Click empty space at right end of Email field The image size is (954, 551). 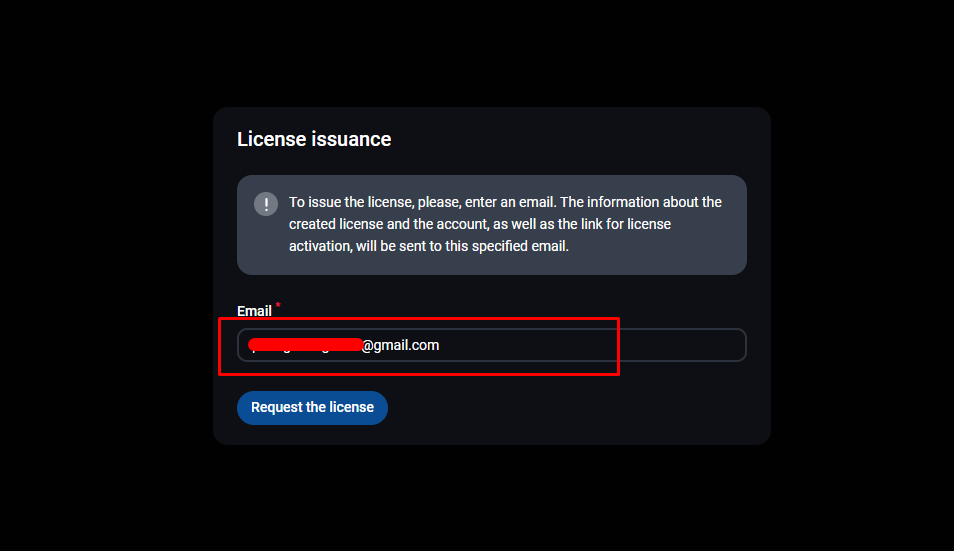[x=681, y=345]
